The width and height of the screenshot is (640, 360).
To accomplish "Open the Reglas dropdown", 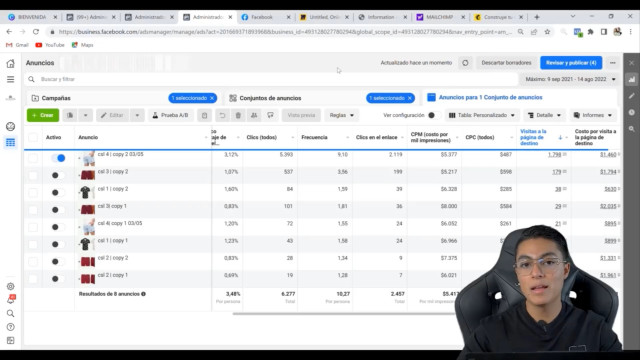I will click(342, 116).
